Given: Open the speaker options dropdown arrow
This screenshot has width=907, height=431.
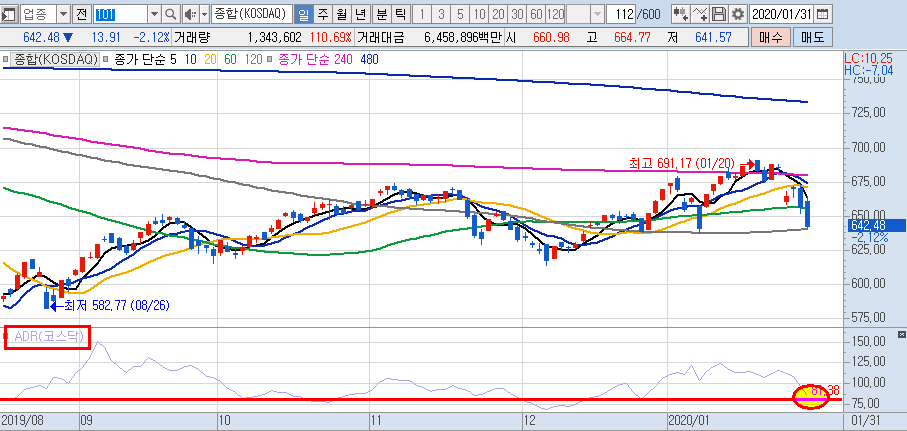Looking at the screenshot, I should (x=204, y=13).
